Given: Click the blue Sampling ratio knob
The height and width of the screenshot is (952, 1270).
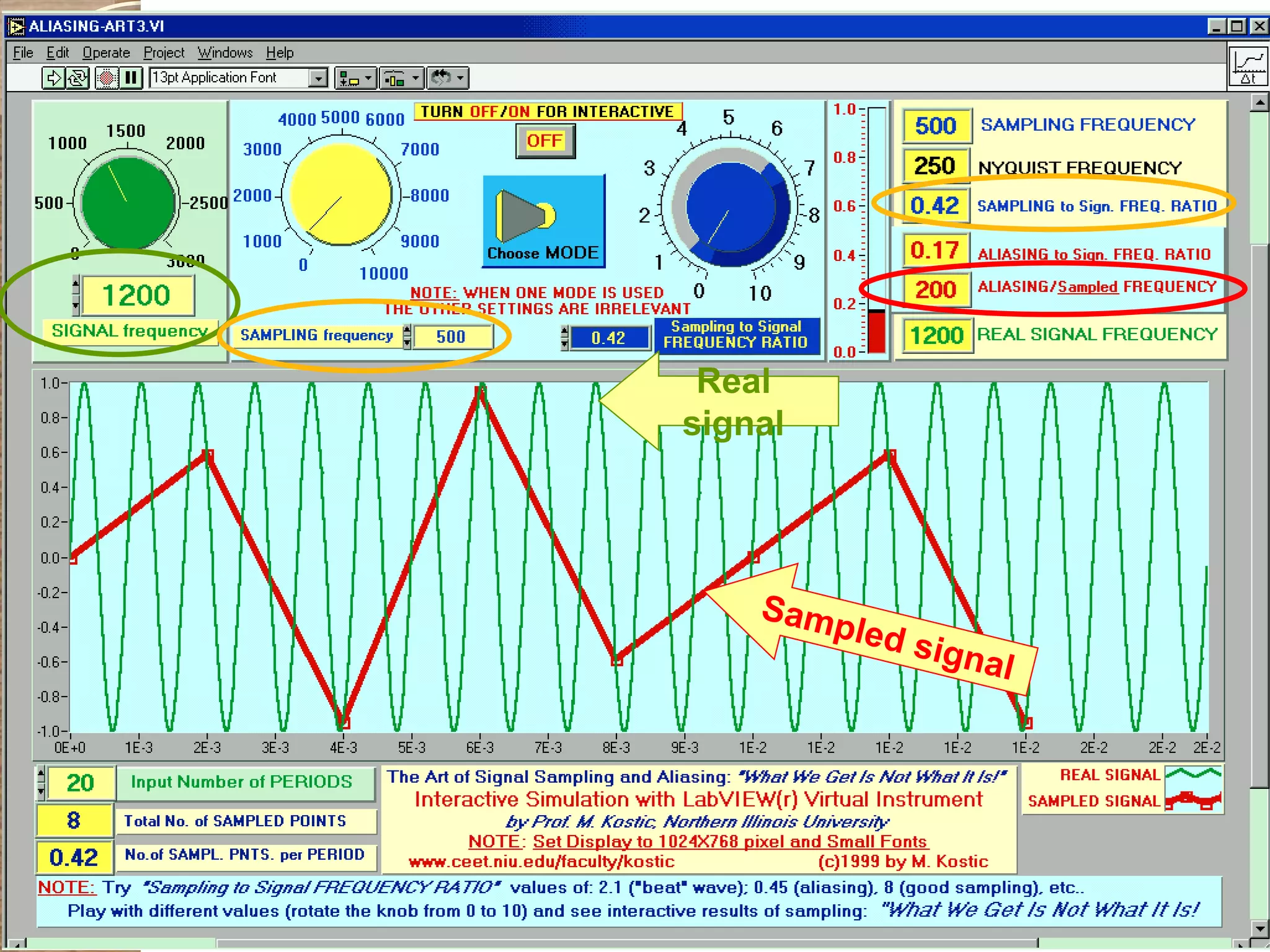Looking at the screenshot, I should click(731, 206).
